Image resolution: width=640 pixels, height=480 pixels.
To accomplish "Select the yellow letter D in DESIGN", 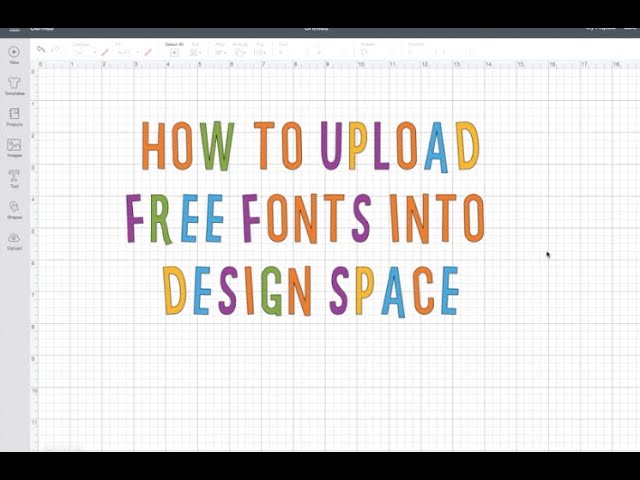I will coord(175,290).
